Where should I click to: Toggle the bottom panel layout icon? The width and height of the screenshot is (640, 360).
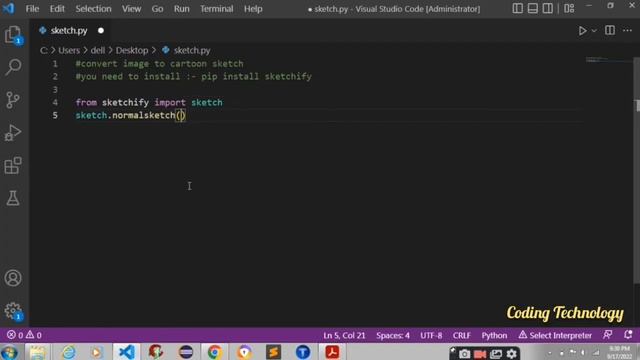(532, 9)
